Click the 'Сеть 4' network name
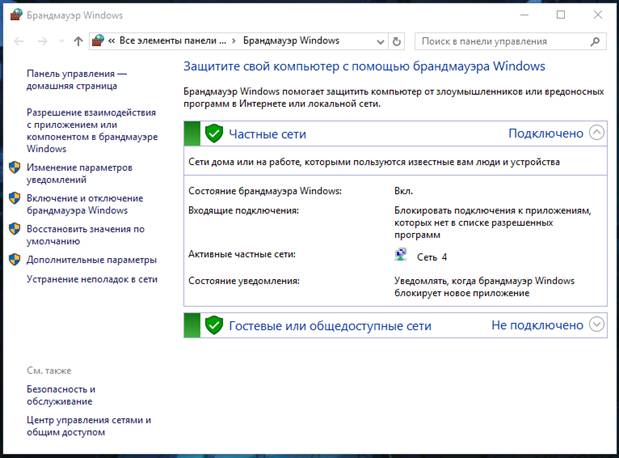Screen dimensions: 619x458 pos(432,257)
